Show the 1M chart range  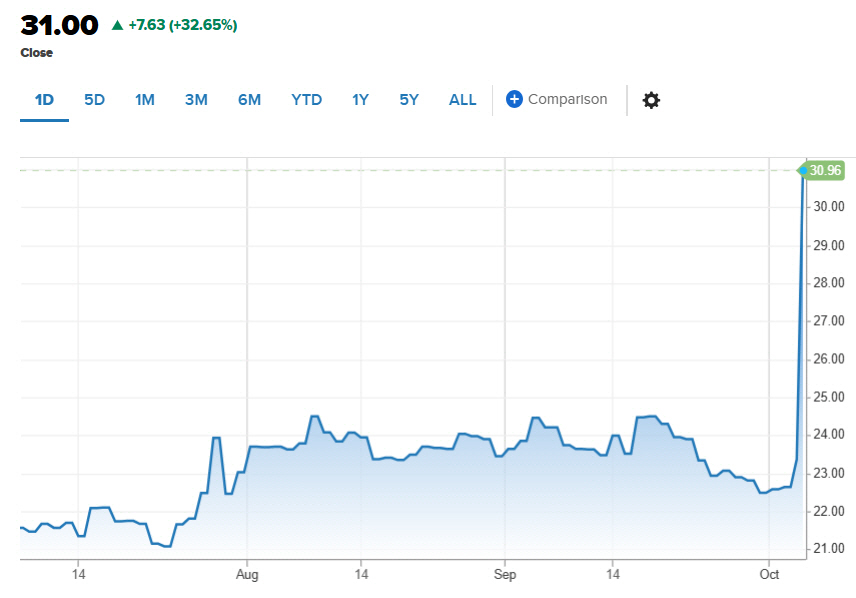coord(145,100)
